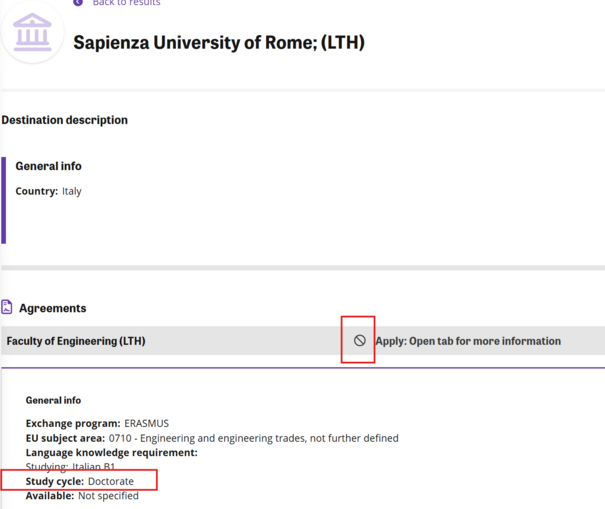Click the Study cycle: Doctorate field
Image resolution: width=605 pixels, height=509 pixels.
tap(79, 482)
